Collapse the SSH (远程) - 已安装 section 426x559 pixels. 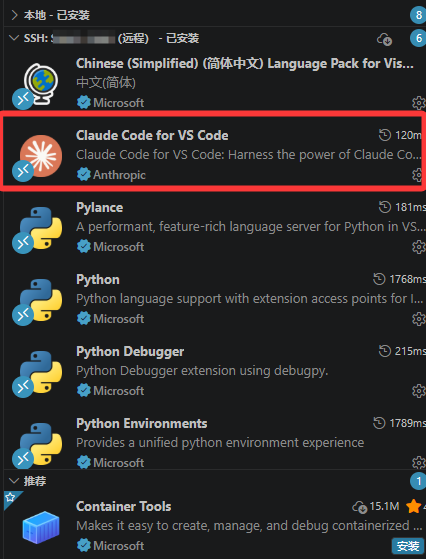point(14,38)
